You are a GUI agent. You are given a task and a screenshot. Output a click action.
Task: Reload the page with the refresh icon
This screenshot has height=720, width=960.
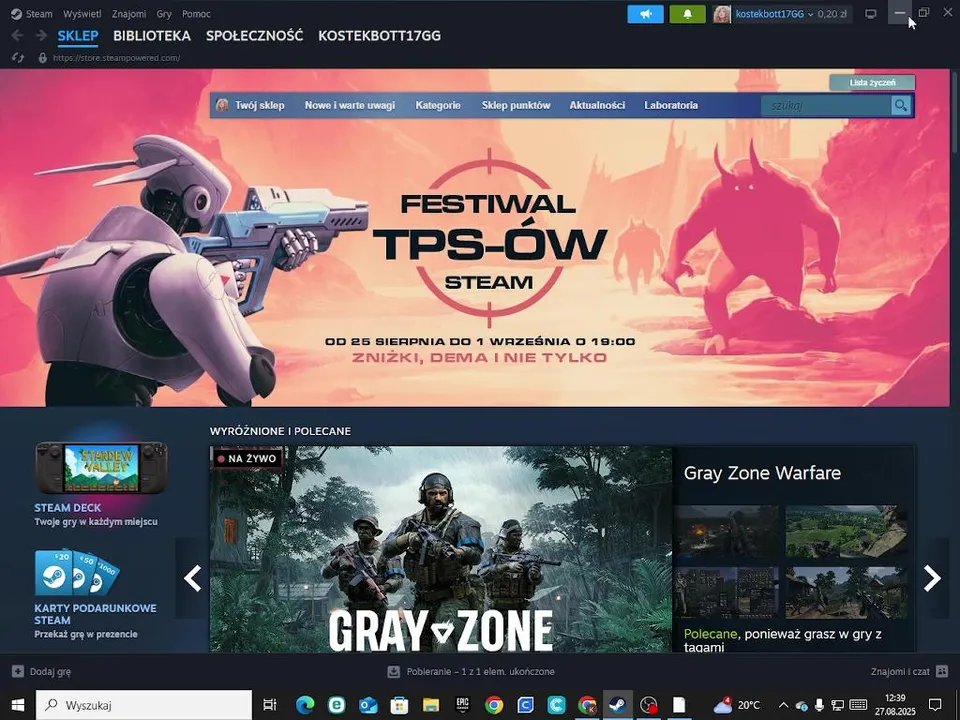(x=18, y=58)
